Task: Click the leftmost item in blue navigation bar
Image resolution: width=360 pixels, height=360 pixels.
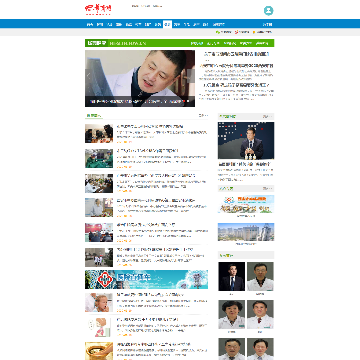Action: pos(89,24)
